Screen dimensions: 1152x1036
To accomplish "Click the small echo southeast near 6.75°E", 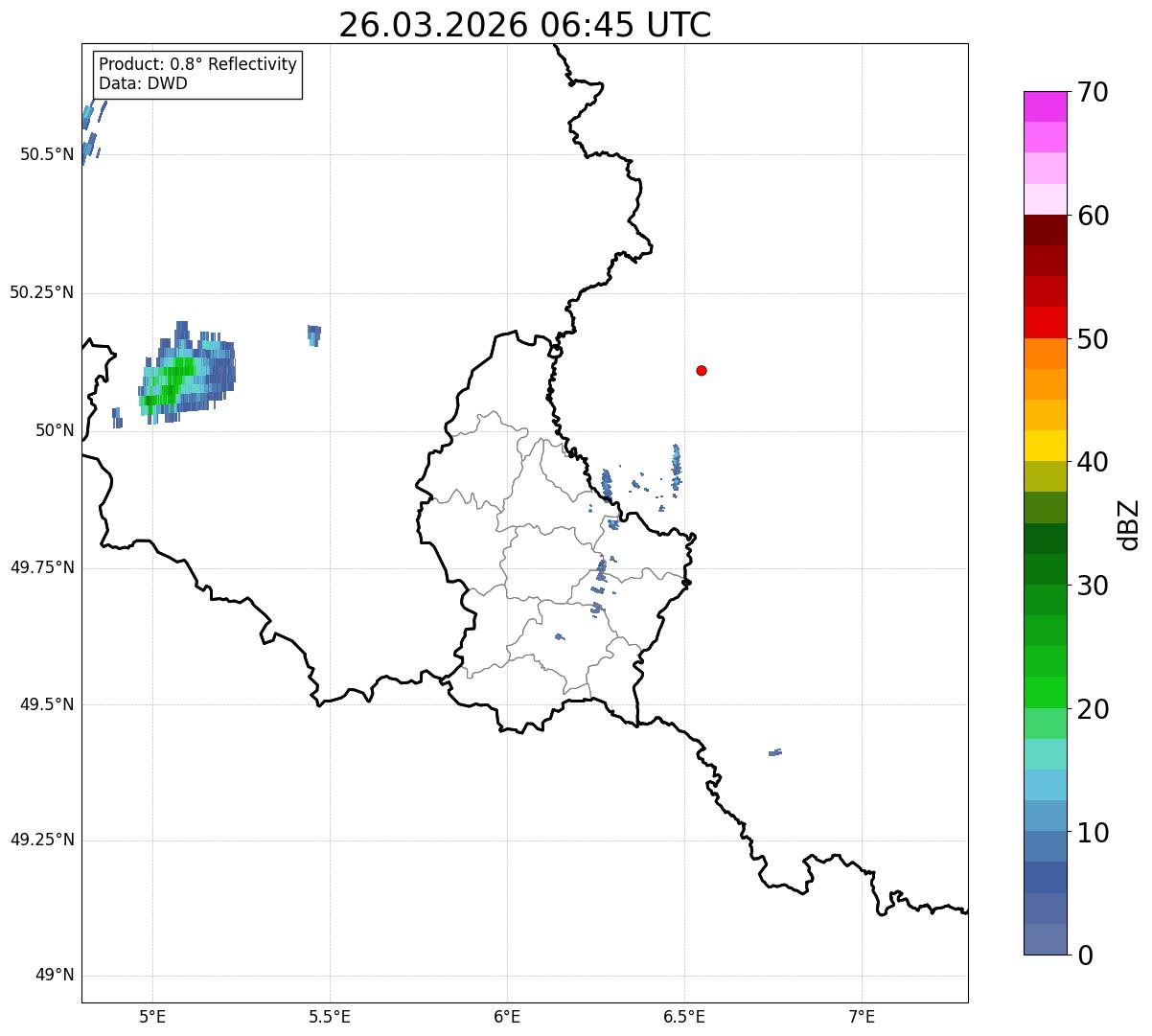I will pos(775,752).
